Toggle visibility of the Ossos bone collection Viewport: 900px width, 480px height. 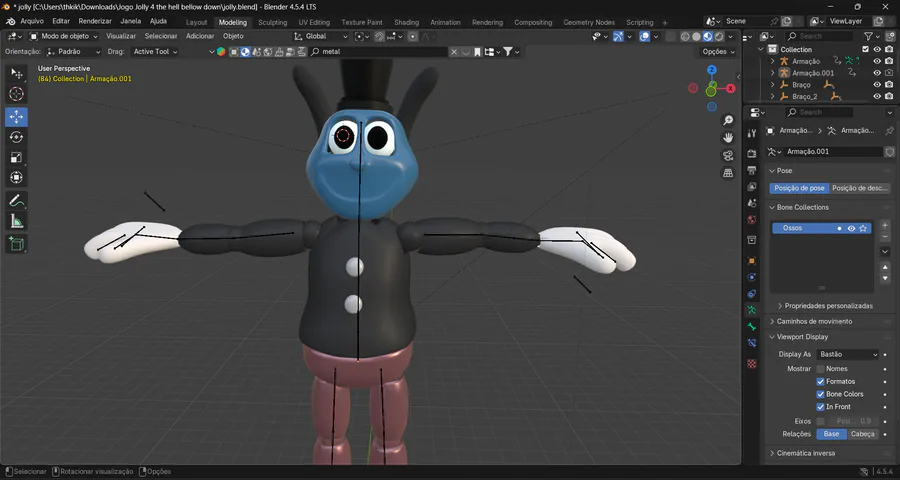click(851, 228)
